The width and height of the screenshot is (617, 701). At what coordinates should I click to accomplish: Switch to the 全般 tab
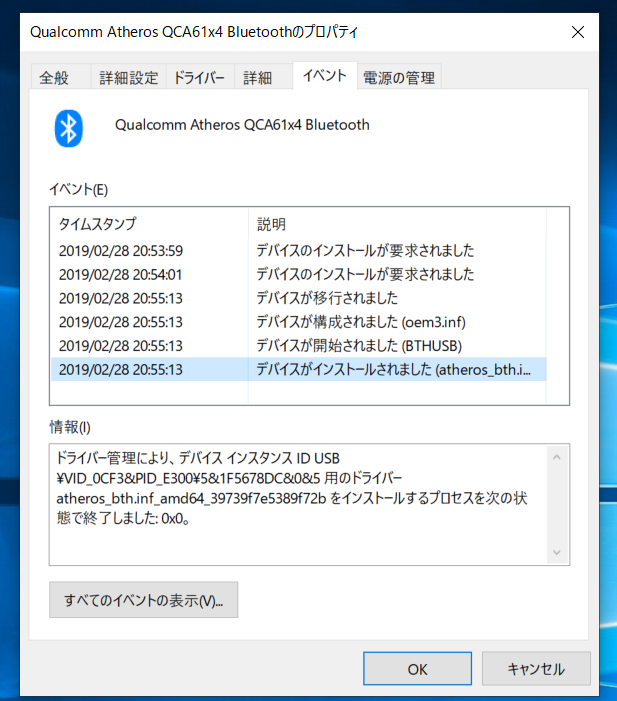60,77
